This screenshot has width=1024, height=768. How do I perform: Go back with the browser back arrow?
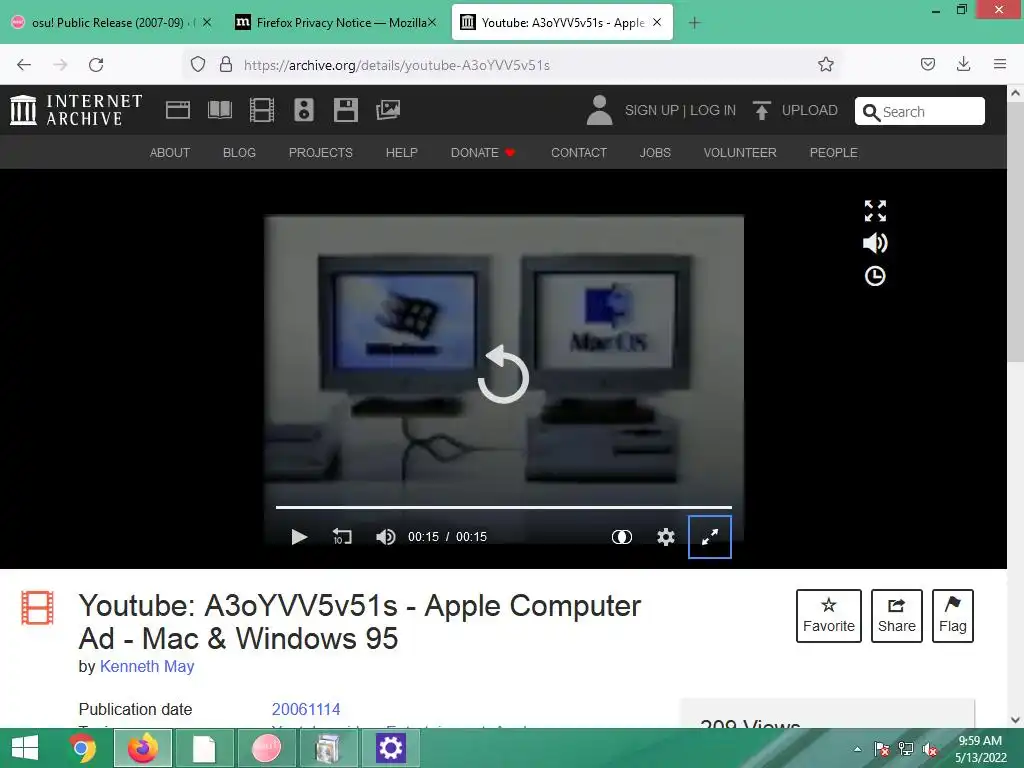click(x=24, y=65)
